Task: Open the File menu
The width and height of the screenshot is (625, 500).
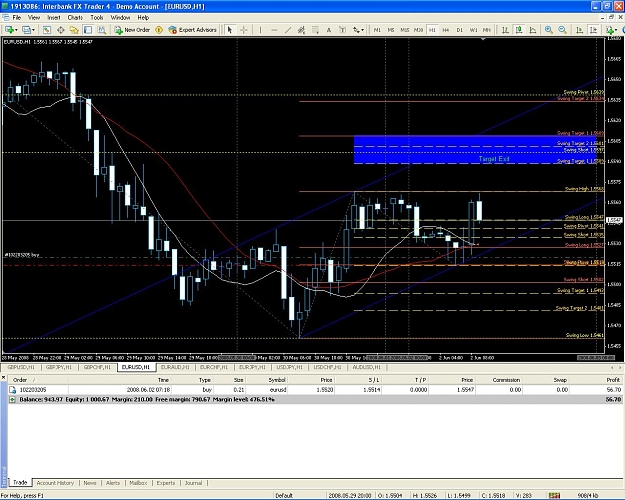Action: [17, 18]
